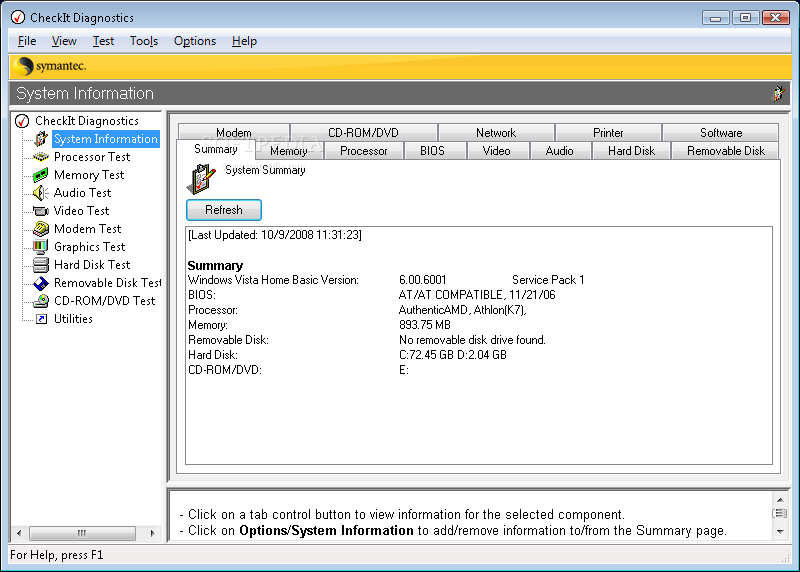This screenshot has width=800, height=572.
Task: Select Removable Disk Test in the tree
Action: [x=107, y=283]
